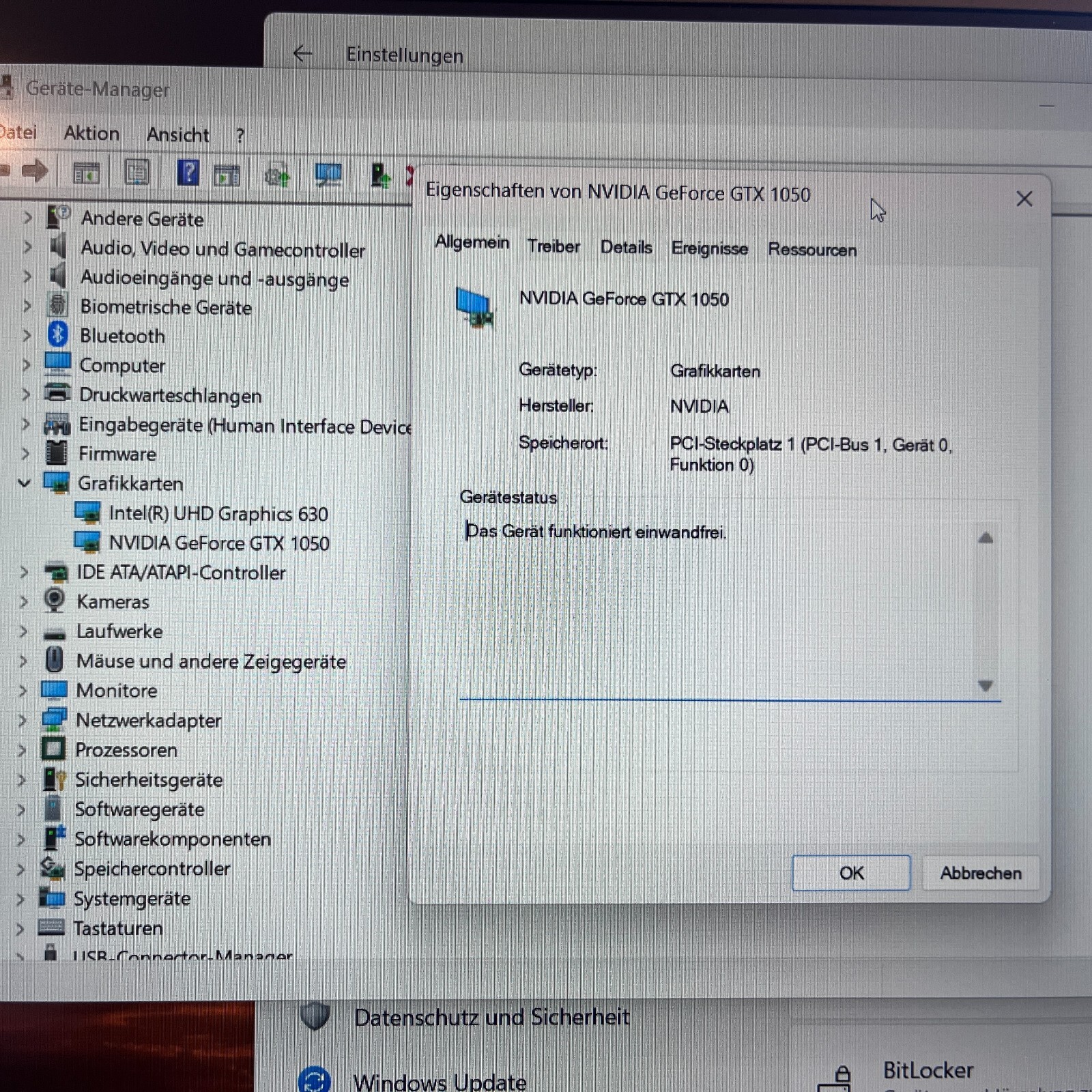Expand the Monitore node
Screen dimensions: 1092x1092
[23, 690]
